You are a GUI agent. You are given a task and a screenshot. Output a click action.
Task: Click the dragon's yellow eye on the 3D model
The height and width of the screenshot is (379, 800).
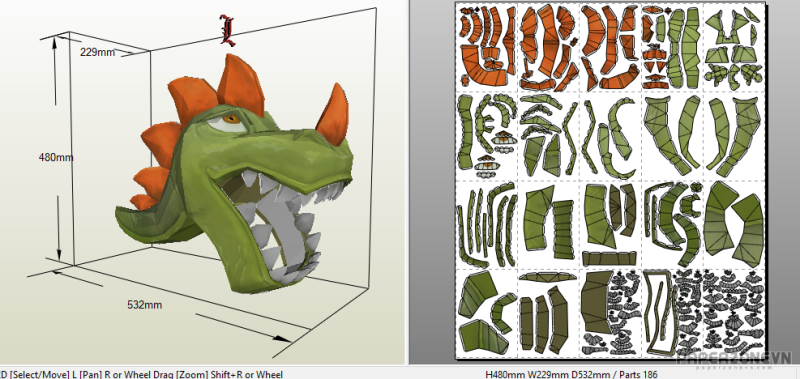pyautogui.click(x=231, y=119)
